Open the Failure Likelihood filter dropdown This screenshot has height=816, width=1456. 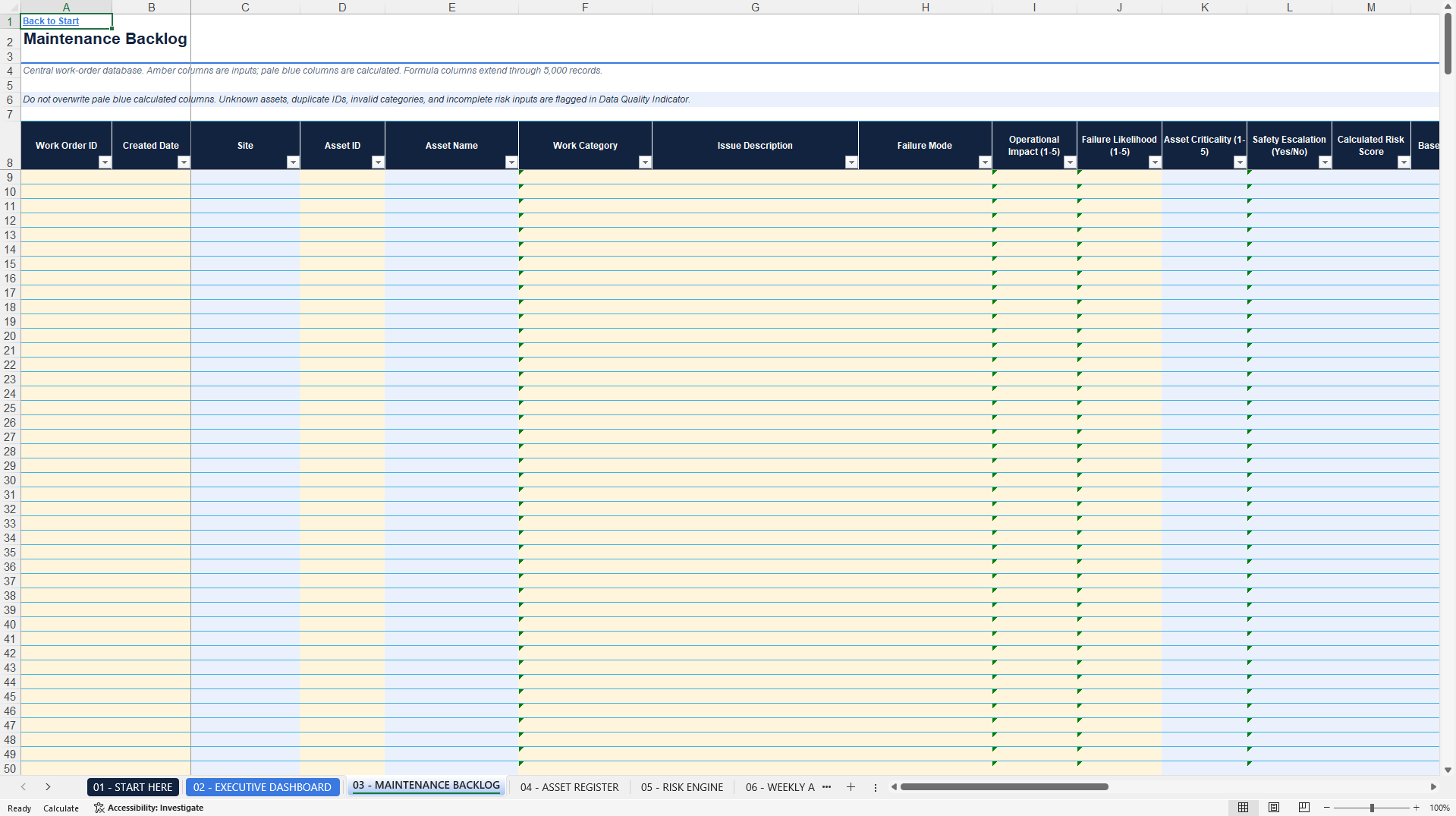click(x=1155, y=162)
